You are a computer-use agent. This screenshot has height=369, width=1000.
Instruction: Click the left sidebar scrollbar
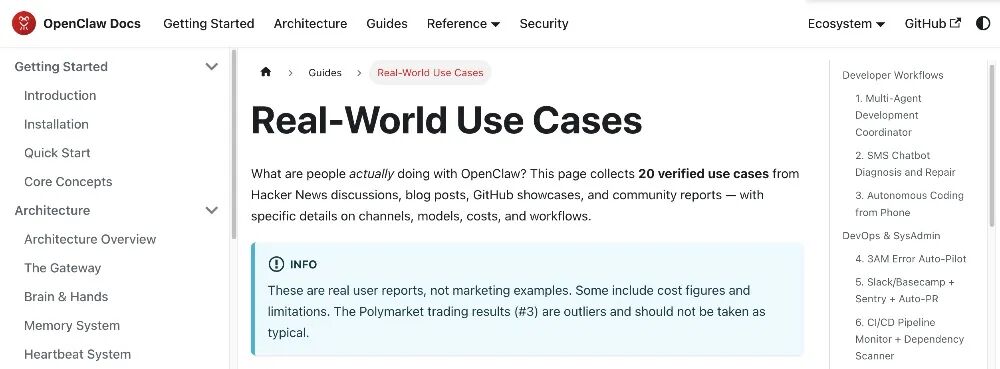point(233,144)
